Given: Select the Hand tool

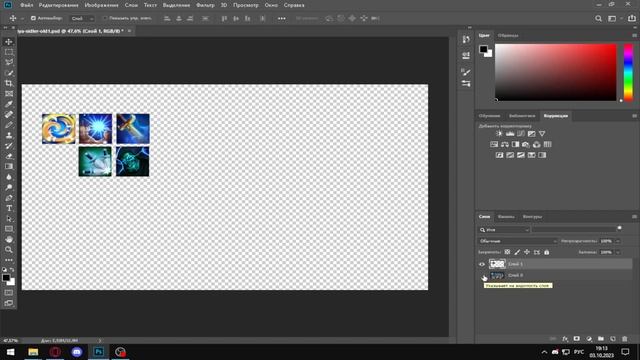Looking at the screenshot, I should coord(9,240).
